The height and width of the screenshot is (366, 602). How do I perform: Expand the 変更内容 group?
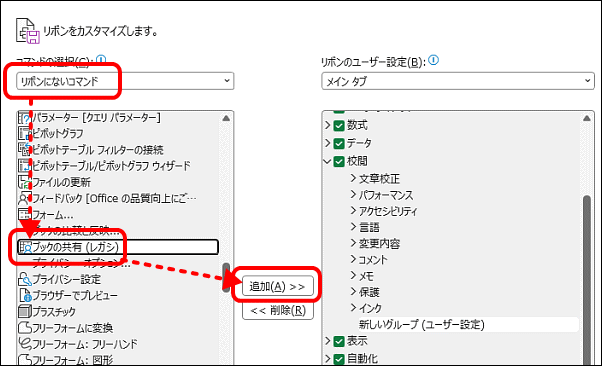[x=353, y=243]
